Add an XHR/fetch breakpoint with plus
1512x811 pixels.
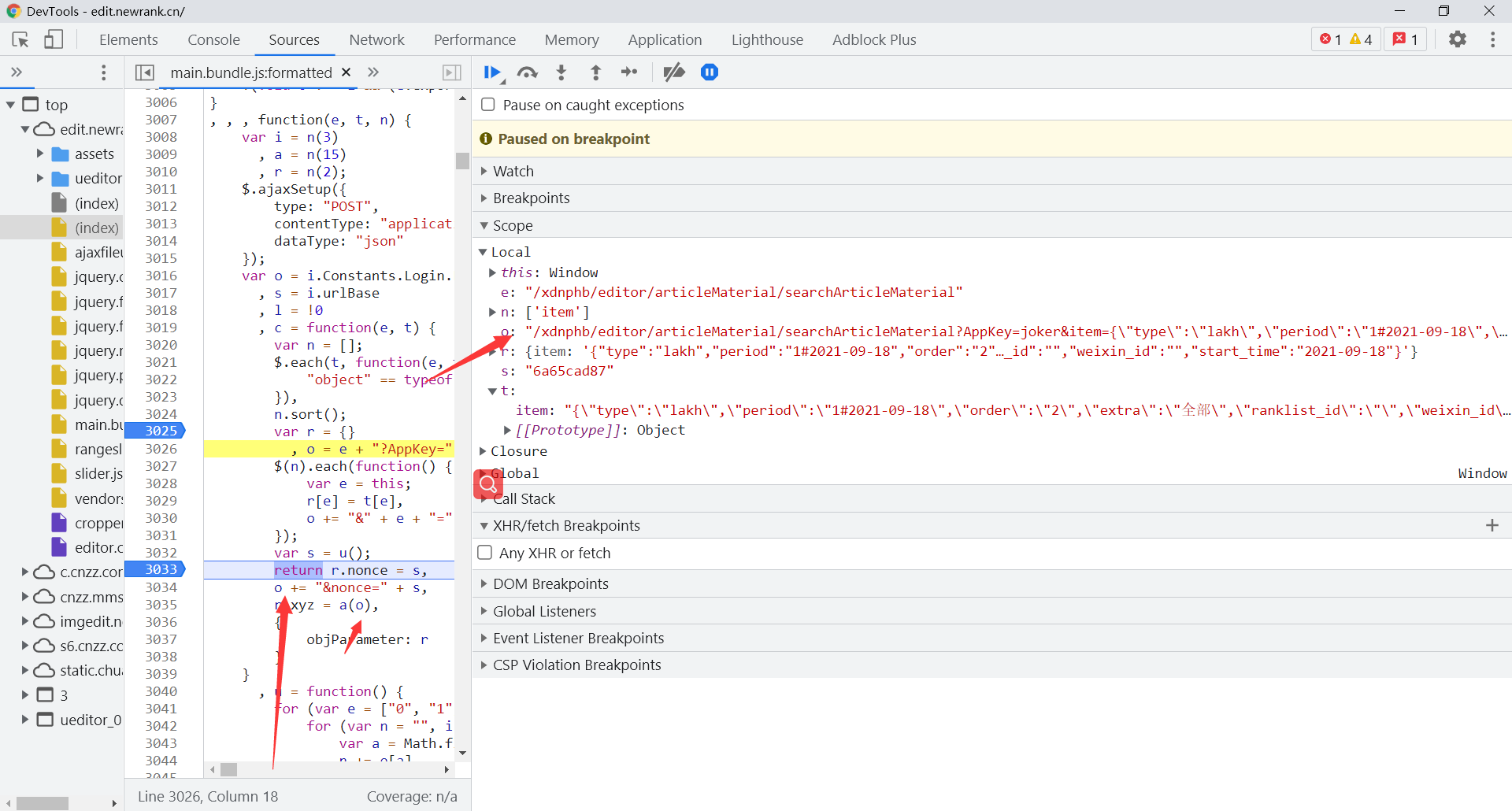pyautogui.click(x=1492, y=525)
